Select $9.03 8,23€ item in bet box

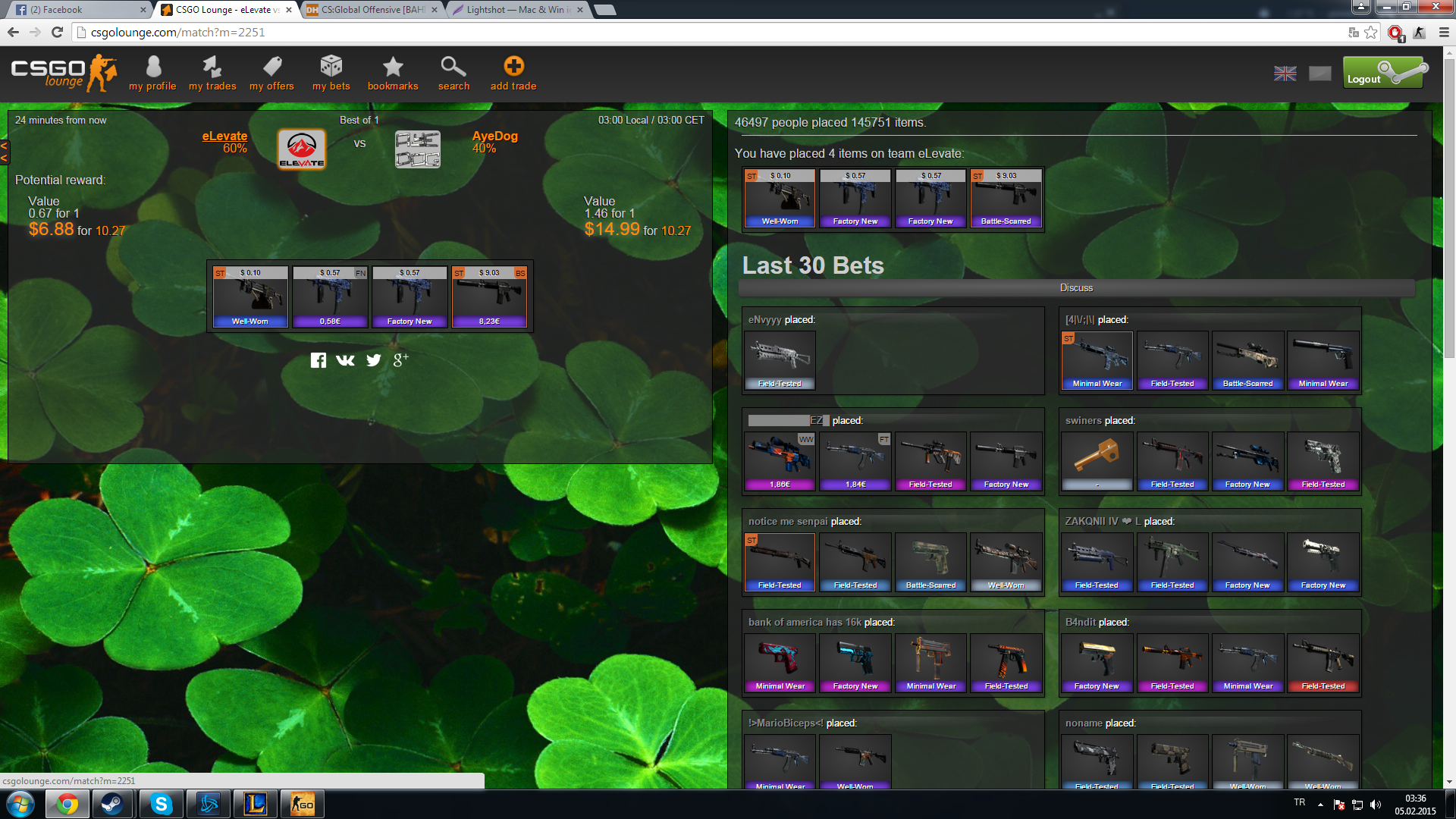[x=489, y=297]
